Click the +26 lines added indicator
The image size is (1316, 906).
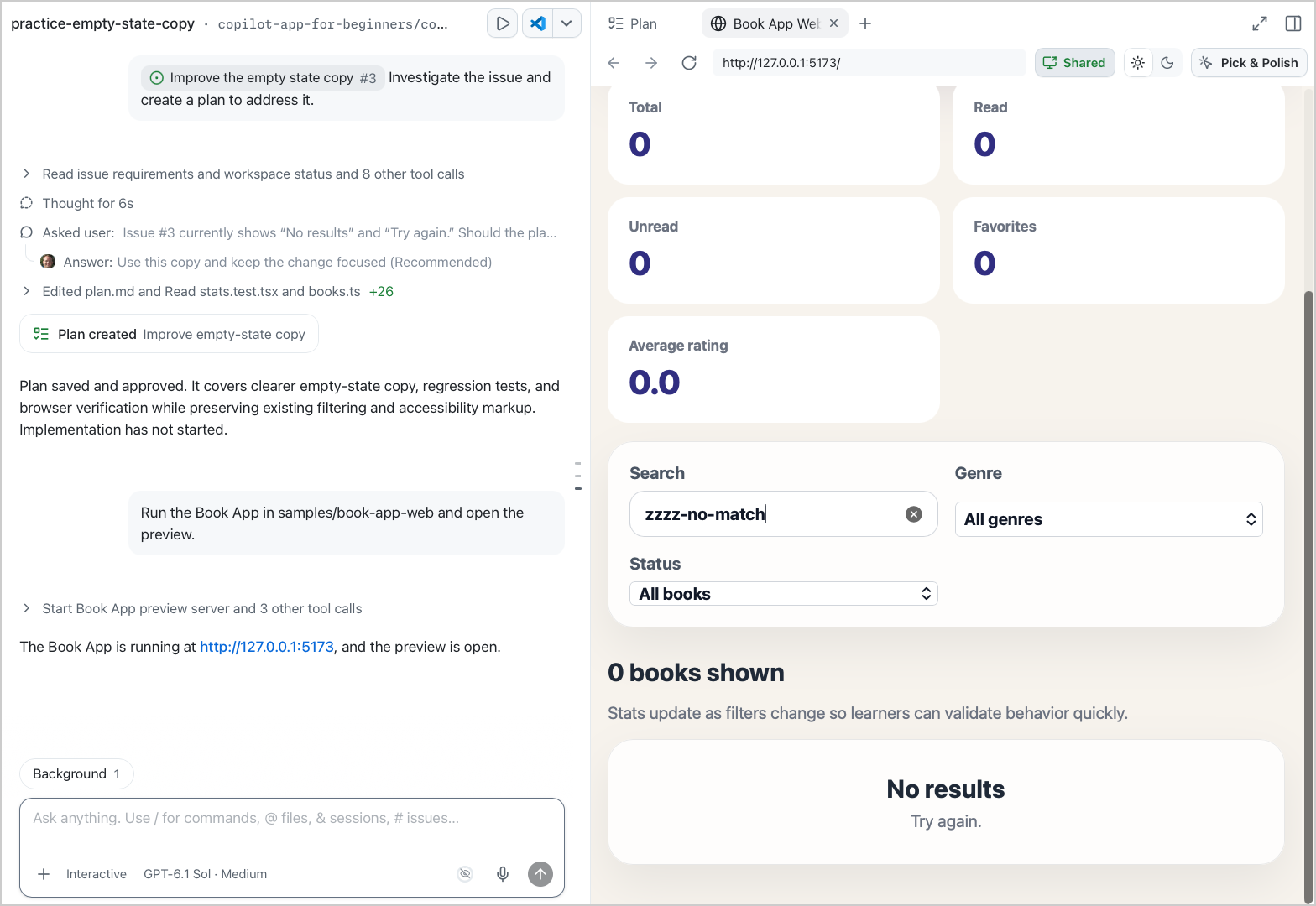[381, 292]
